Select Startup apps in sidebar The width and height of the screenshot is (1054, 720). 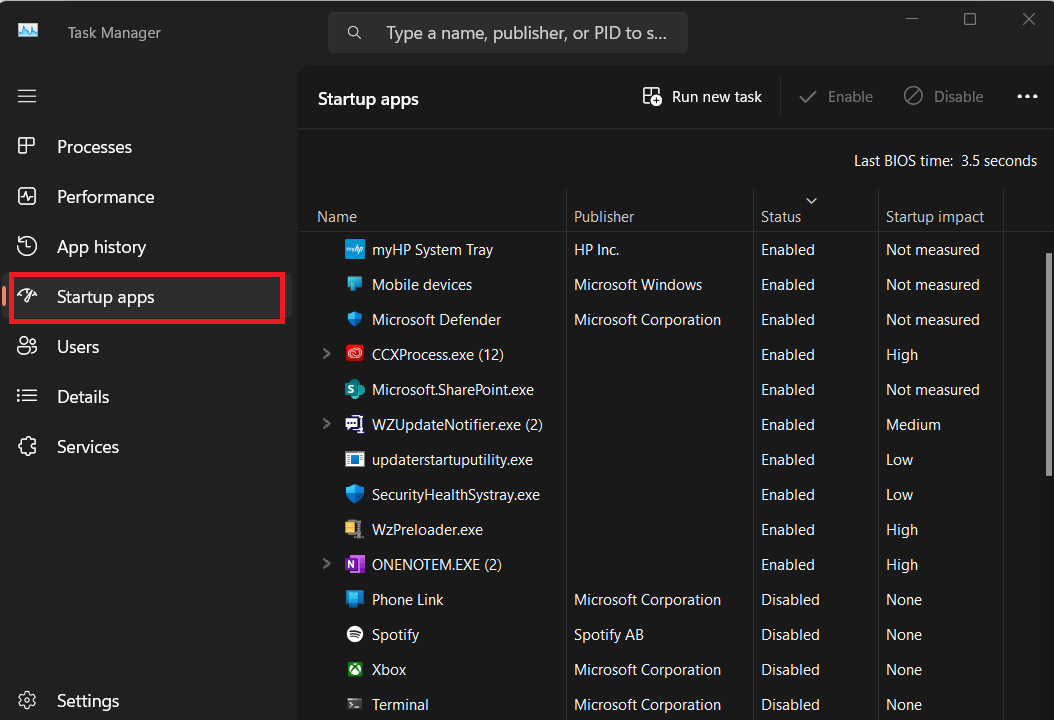click(x=147, y=297)
